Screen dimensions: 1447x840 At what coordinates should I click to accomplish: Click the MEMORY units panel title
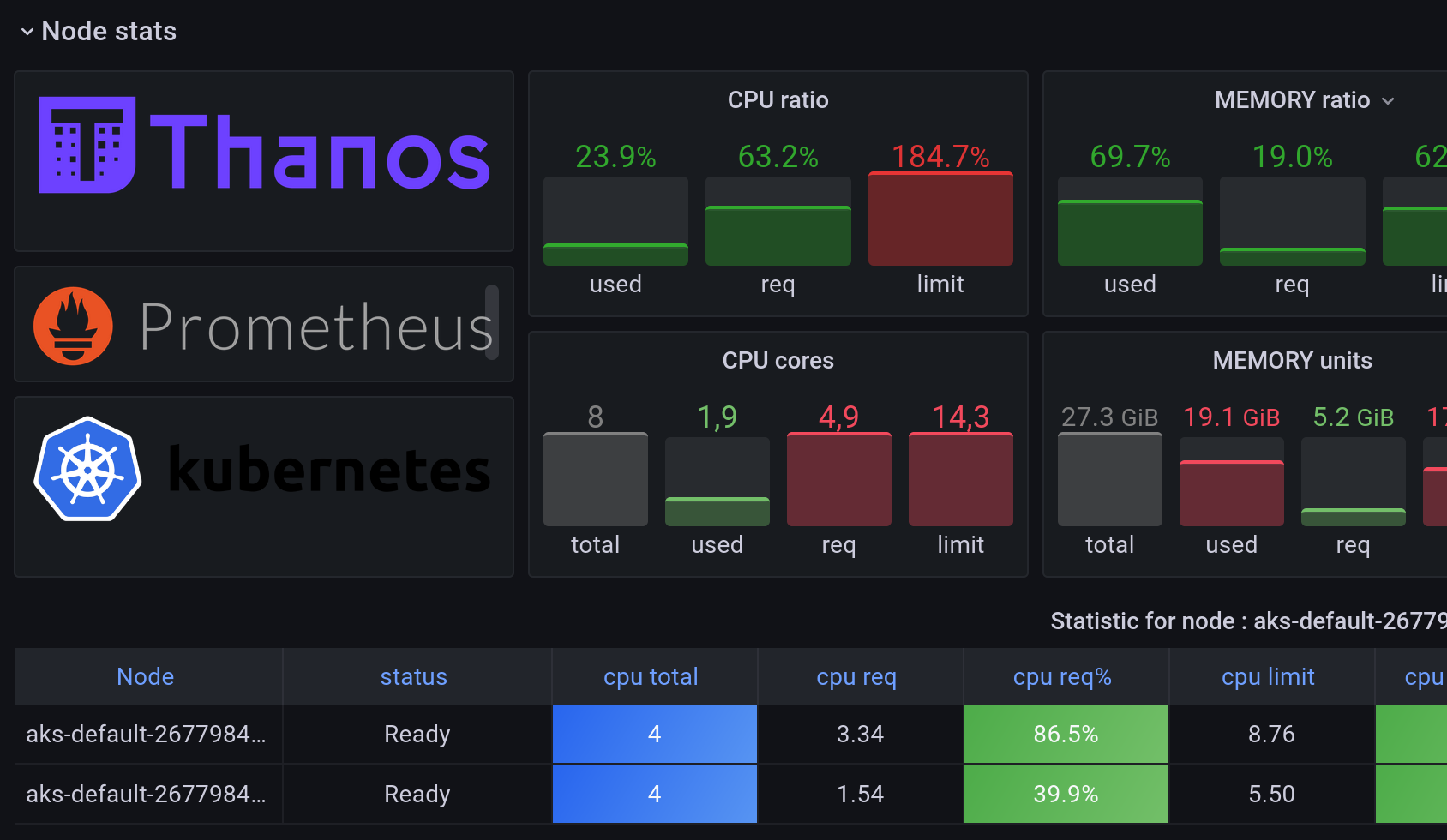click(x=1291, y=361)
